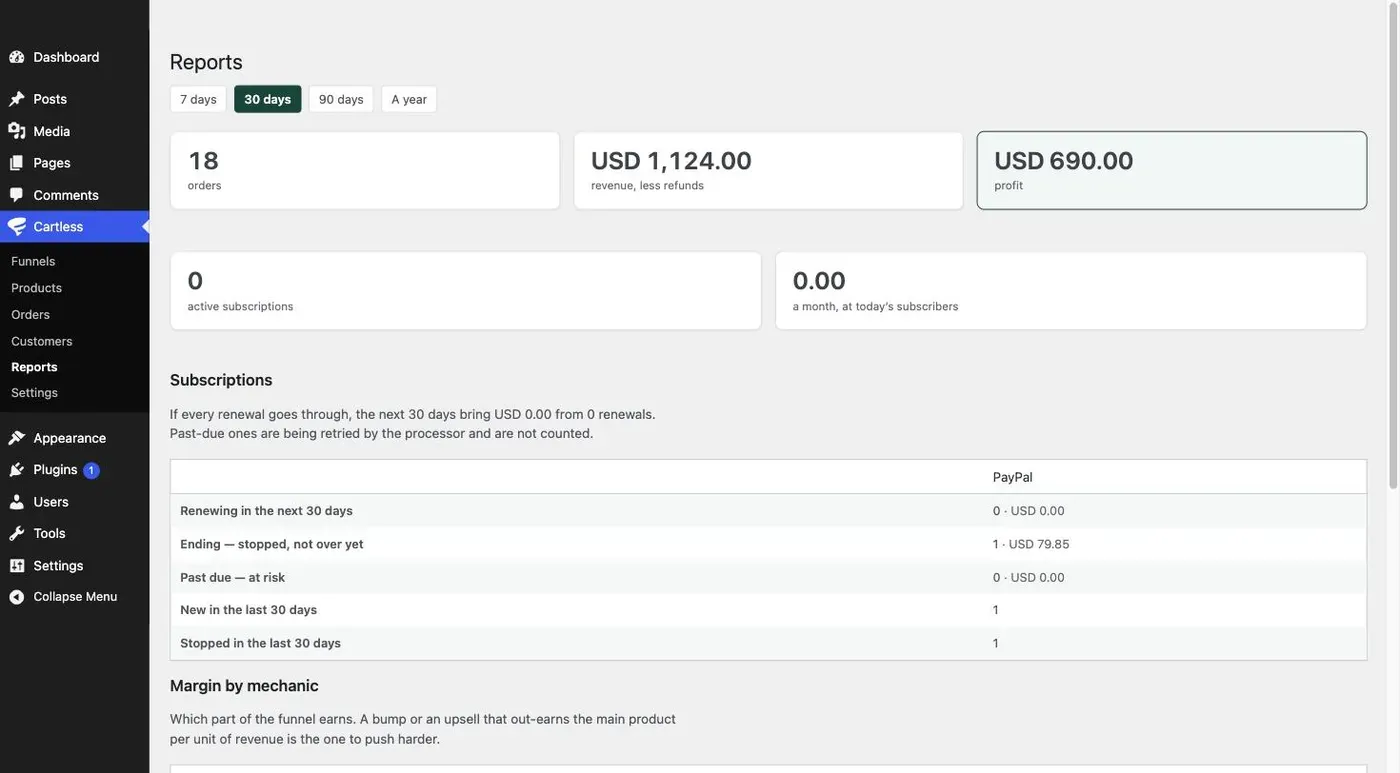Switch report range to 90 days
Screen dimensions: 1400x773
click(341, 99)
